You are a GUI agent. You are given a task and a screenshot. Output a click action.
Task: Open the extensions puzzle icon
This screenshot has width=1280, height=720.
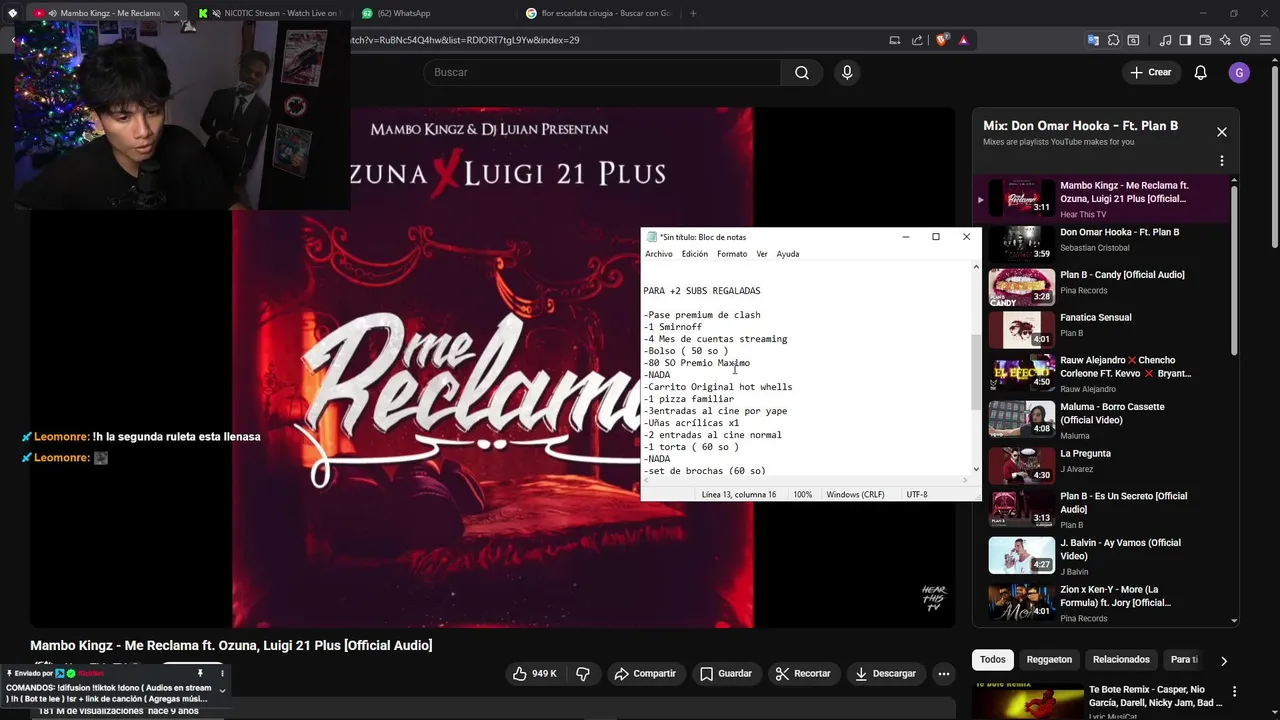1113,40
